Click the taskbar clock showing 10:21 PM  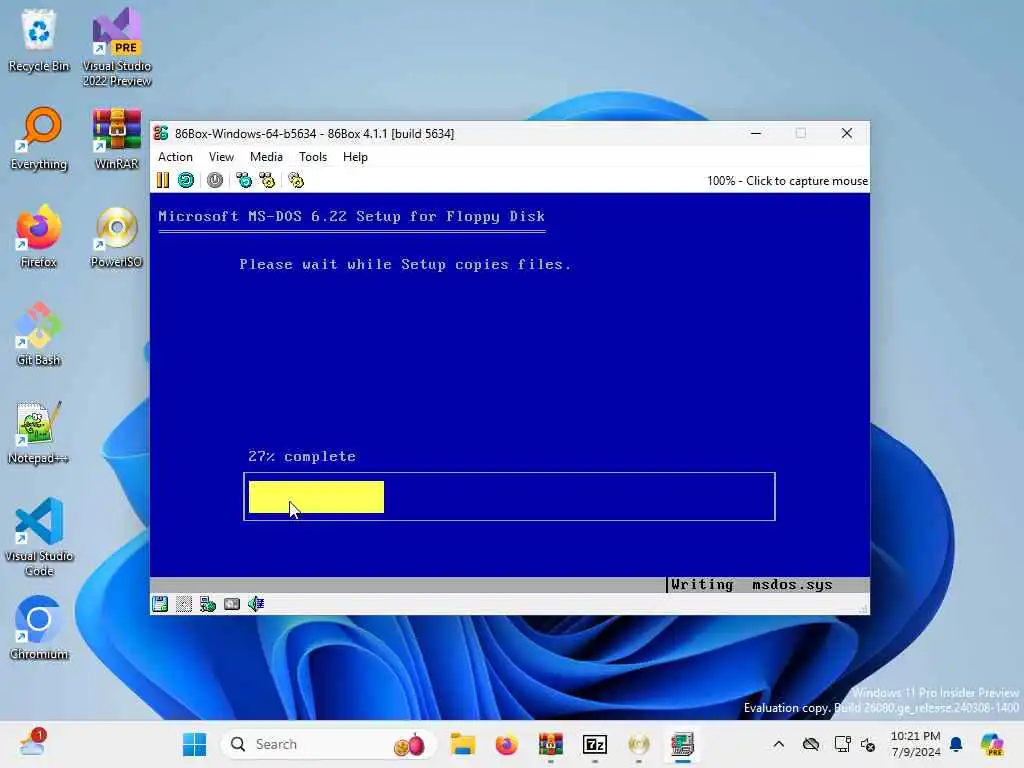coord(916,744)
